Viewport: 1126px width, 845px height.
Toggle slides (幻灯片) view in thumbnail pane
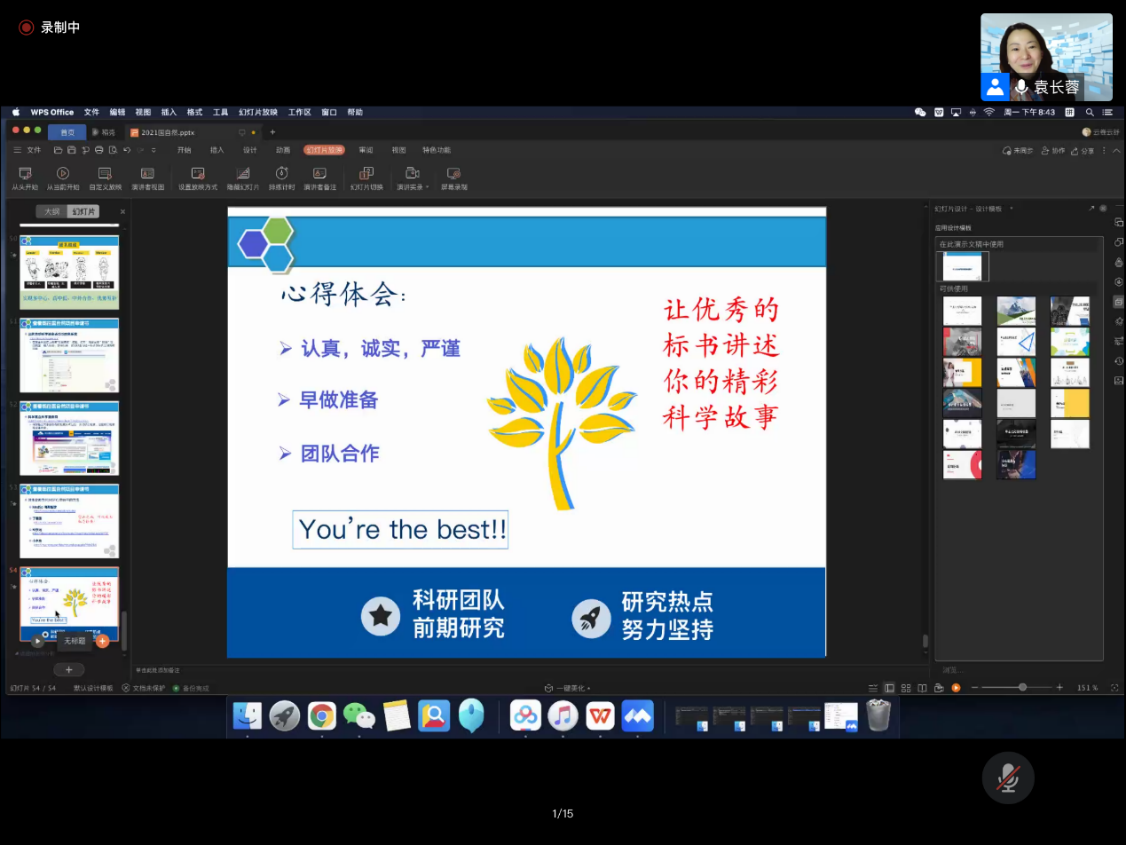pyautogui.click(x=84, y=212)
